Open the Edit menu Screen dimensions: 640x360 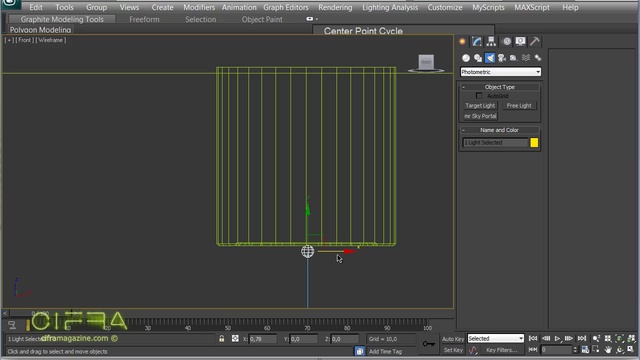[x=36, y=7]
